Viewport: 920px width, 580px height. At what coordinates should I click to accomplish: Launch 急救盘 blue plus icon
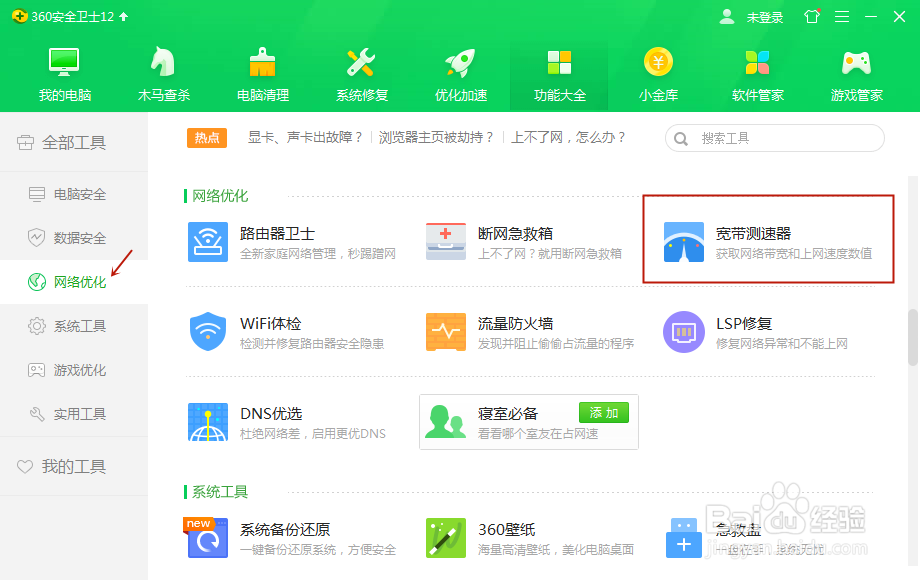click(684, 538)
